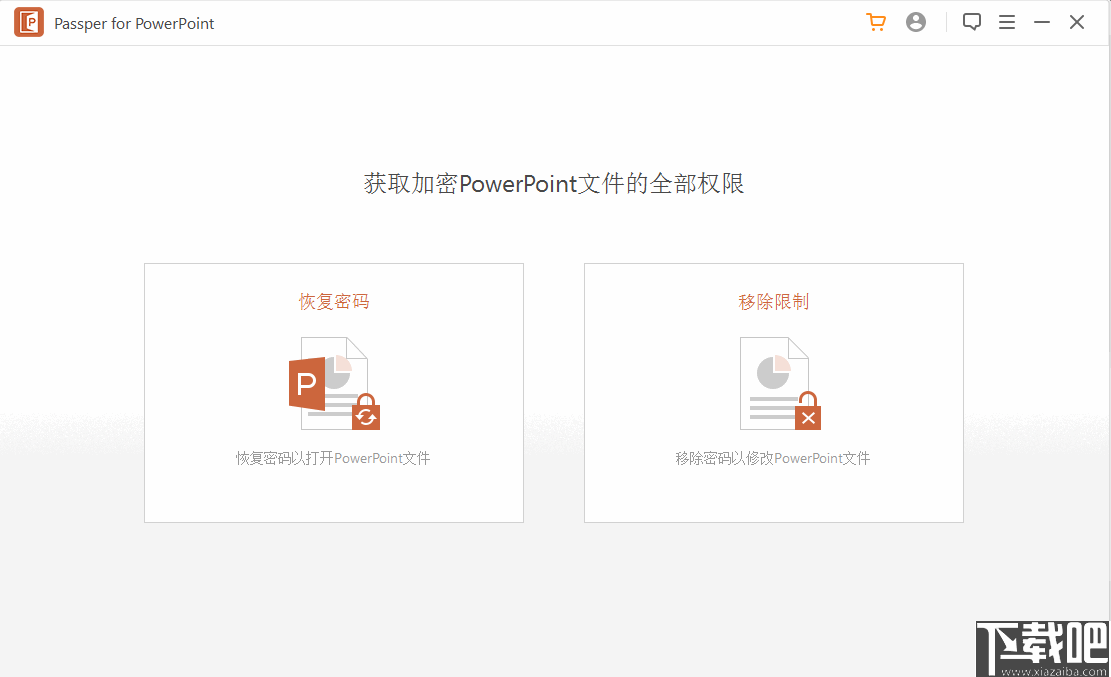Click the 获取加密PowerPoint文件的全部权限 title

(x=555, y=183)
